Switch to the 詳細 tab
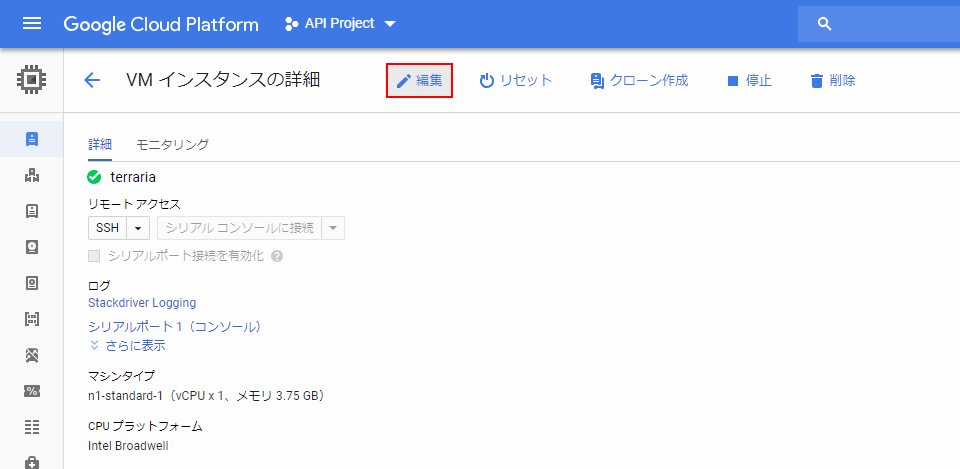 point(100,144)
